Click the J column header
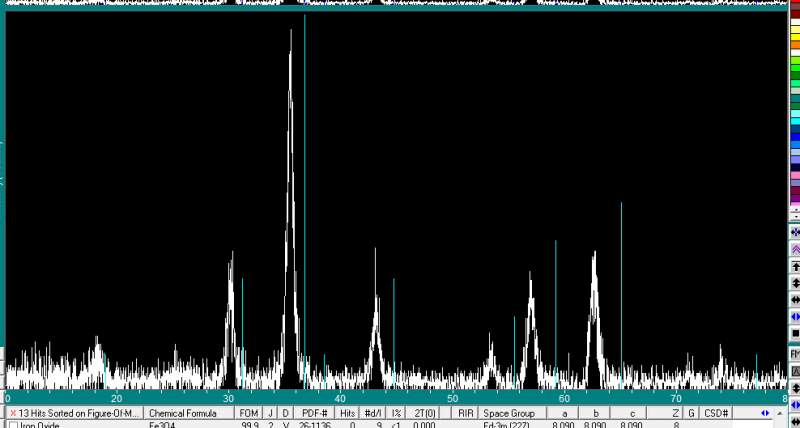 pos(271,413)
